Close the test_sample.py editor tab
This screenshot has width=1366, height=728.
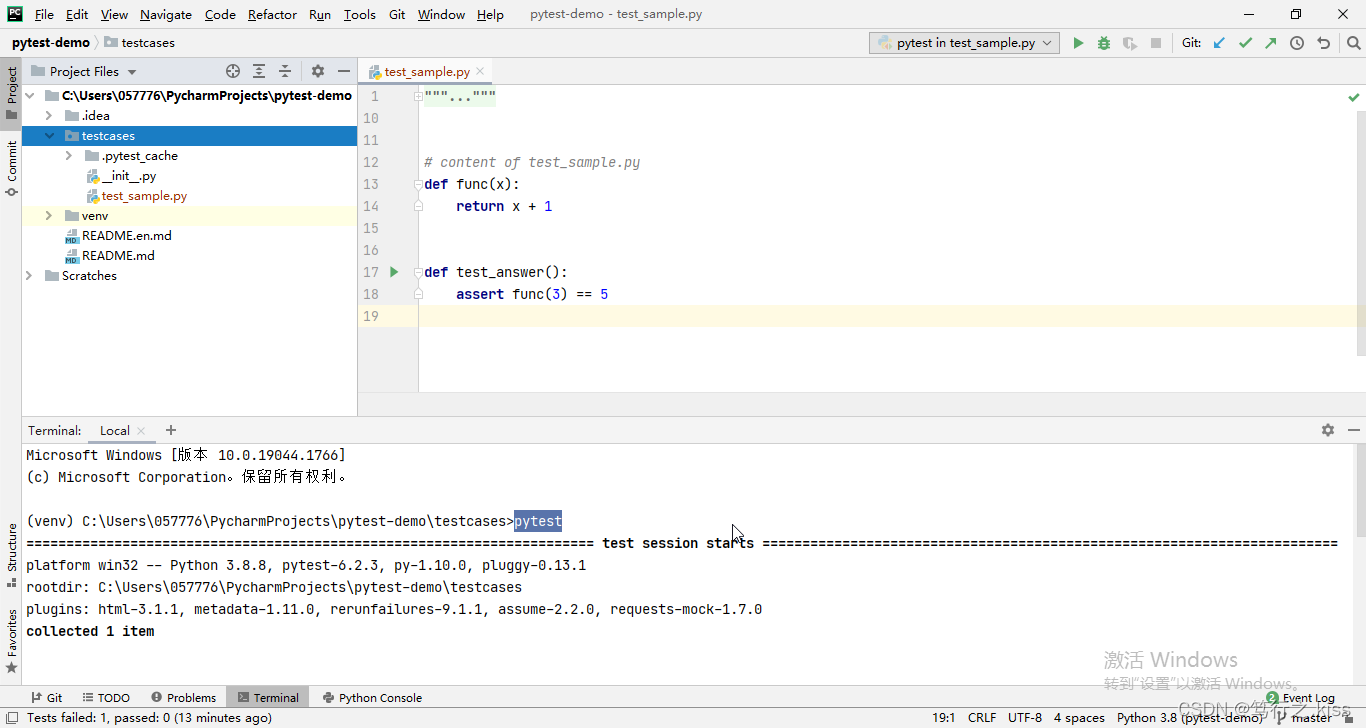click(x=480, y=71)
